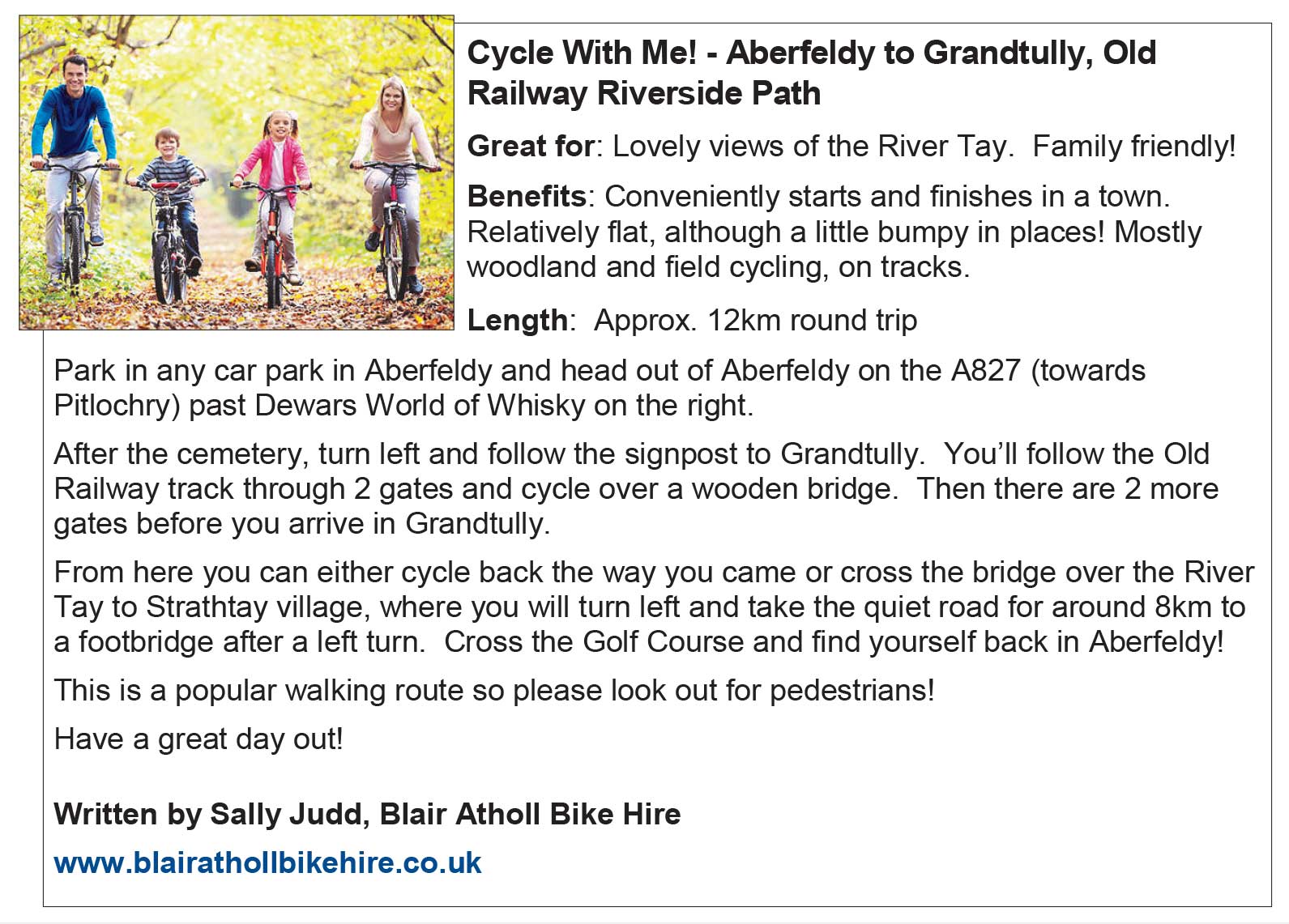Click the 'Cross the Golf Course' sentence
This screenshot has height=924, width=1289.
834,642
